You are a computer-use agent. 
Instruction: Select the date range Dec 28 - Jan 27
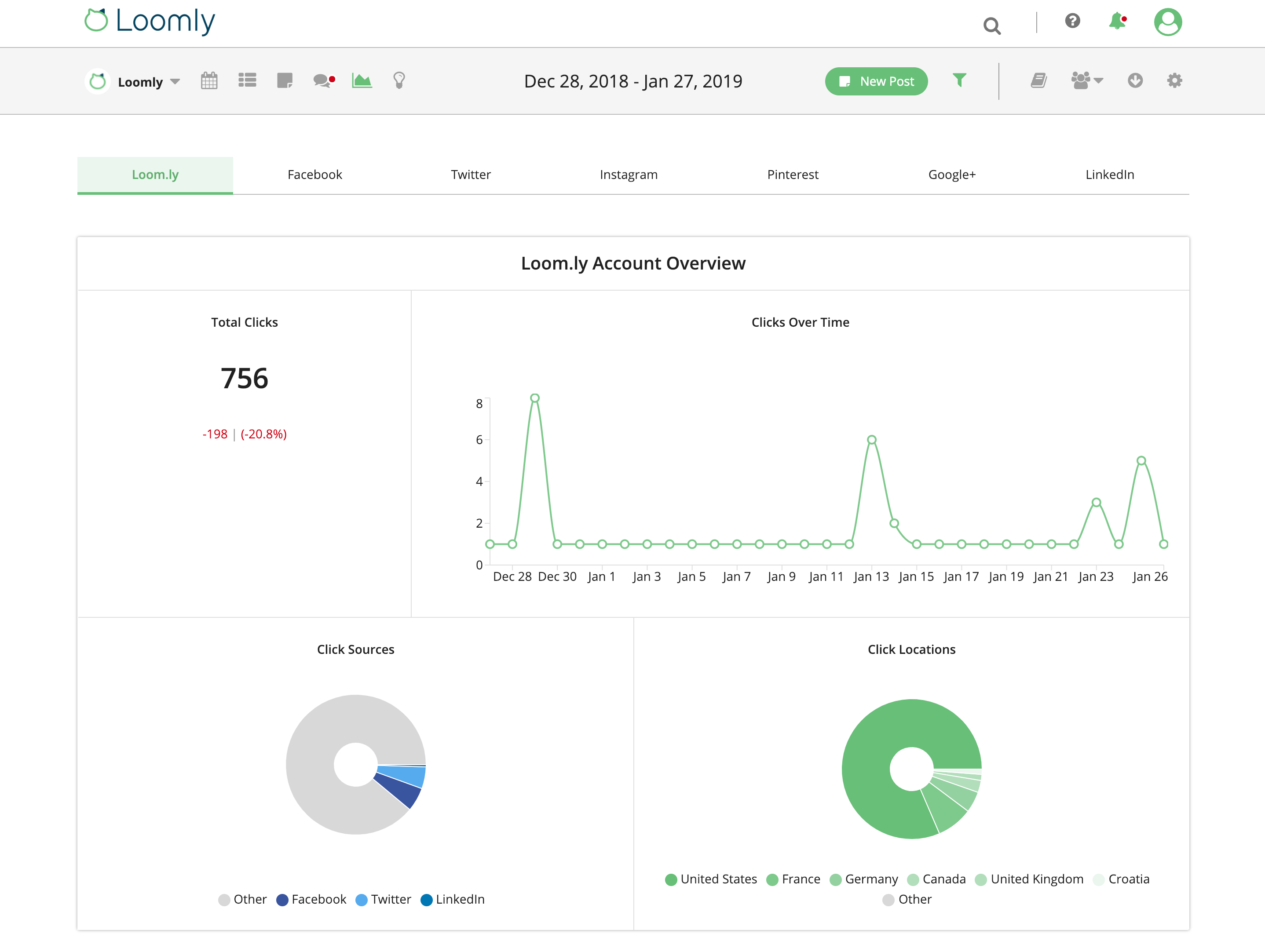[x=633, y=80]
